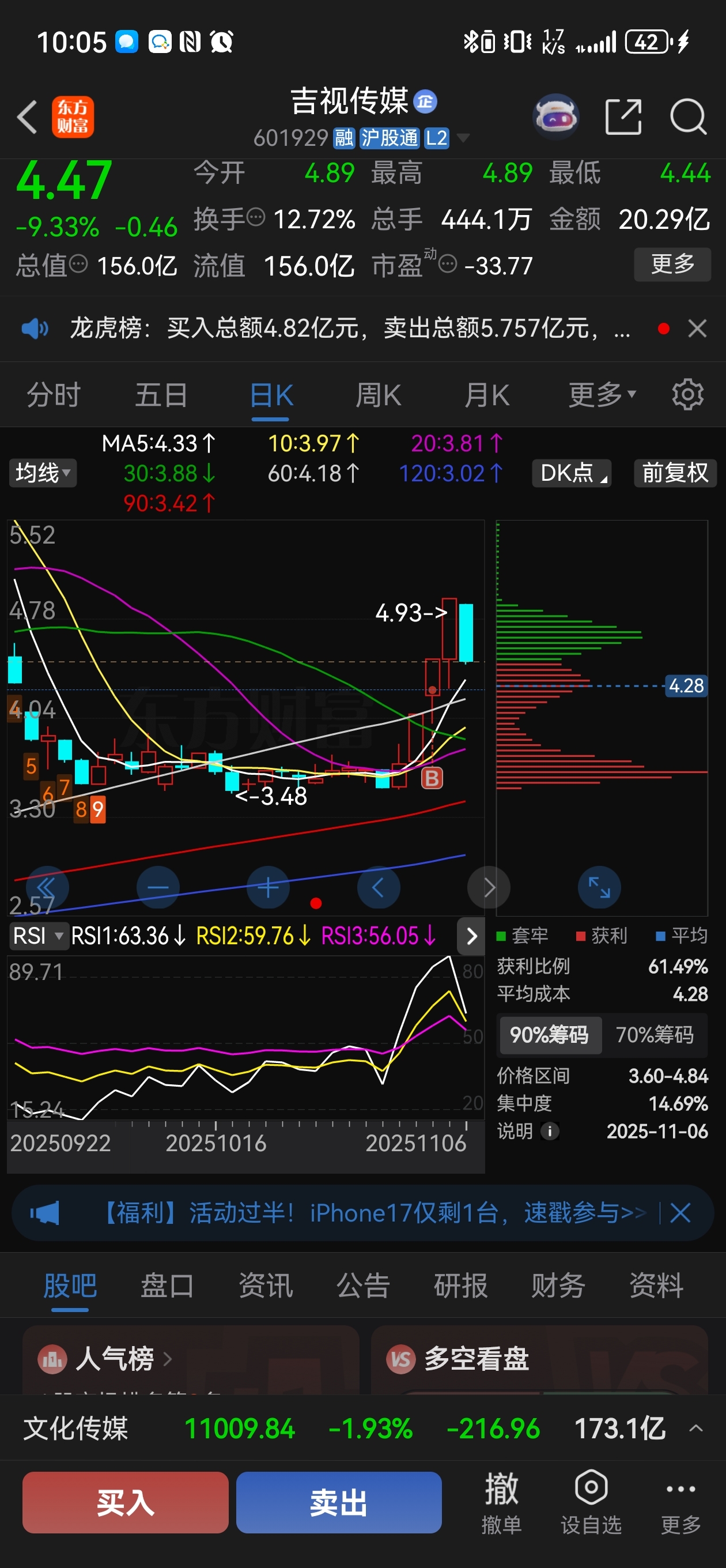726x1568 pixels.
Task: Tap the chart settings gear icon
Action: pyautogui.click(x=687, y=394)
